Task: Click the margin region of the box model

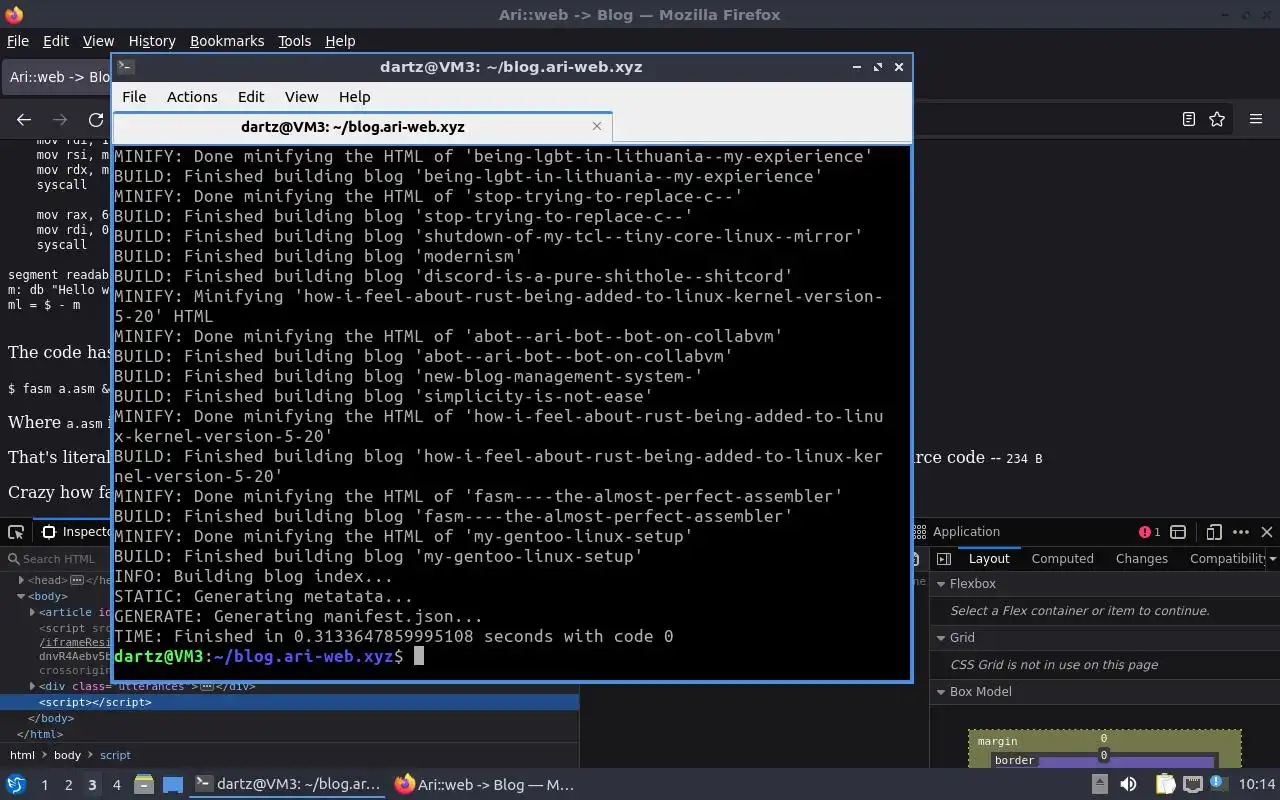Action: click(997, 741)
